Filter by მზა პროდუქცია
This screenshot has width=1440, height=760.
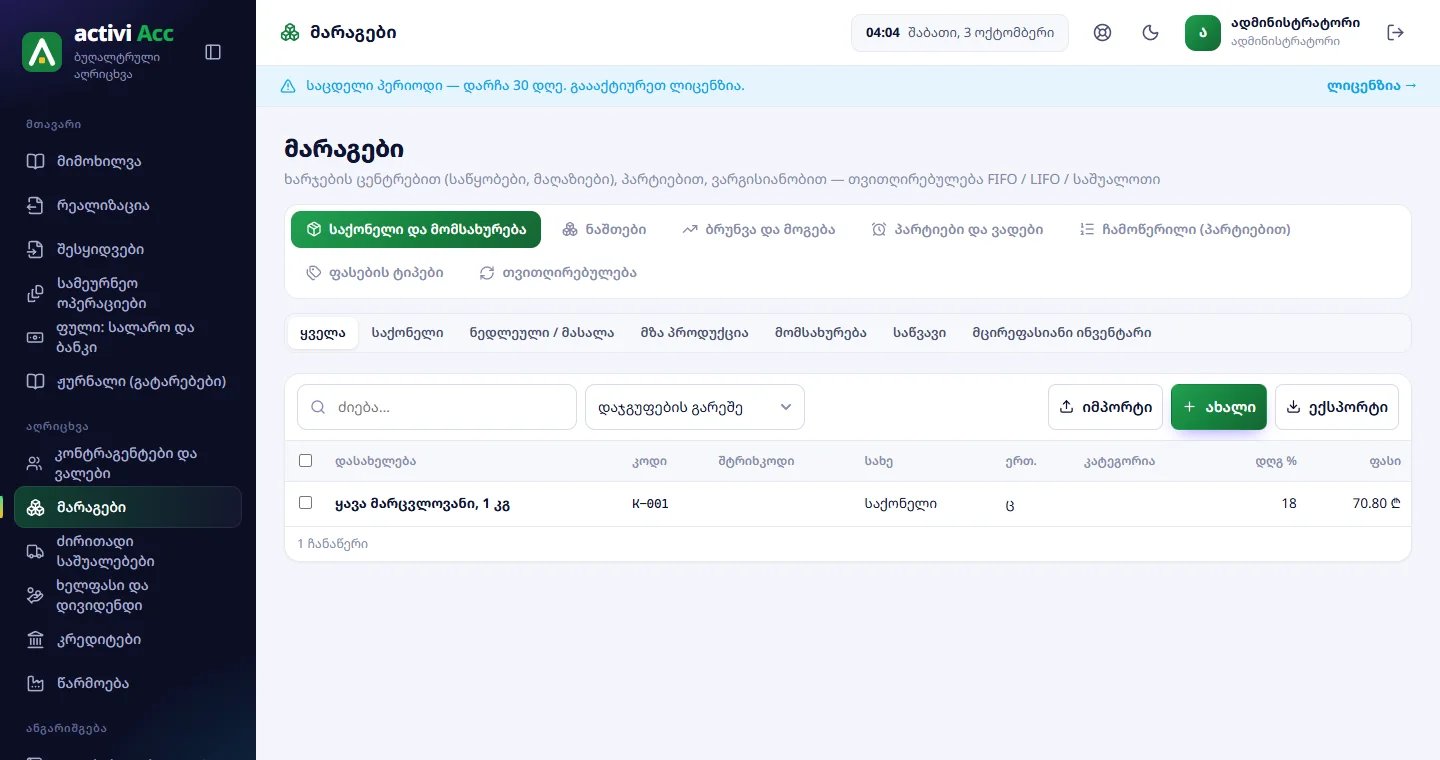point(695,333)
